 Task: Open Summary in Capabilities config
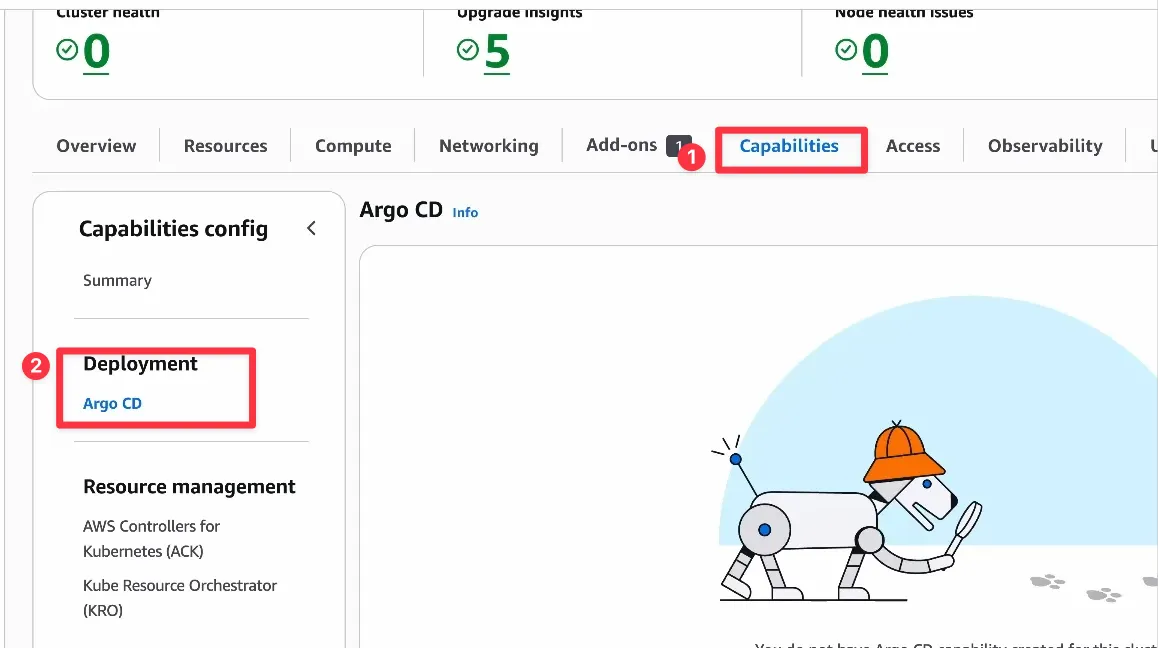(x=117, y=281)
